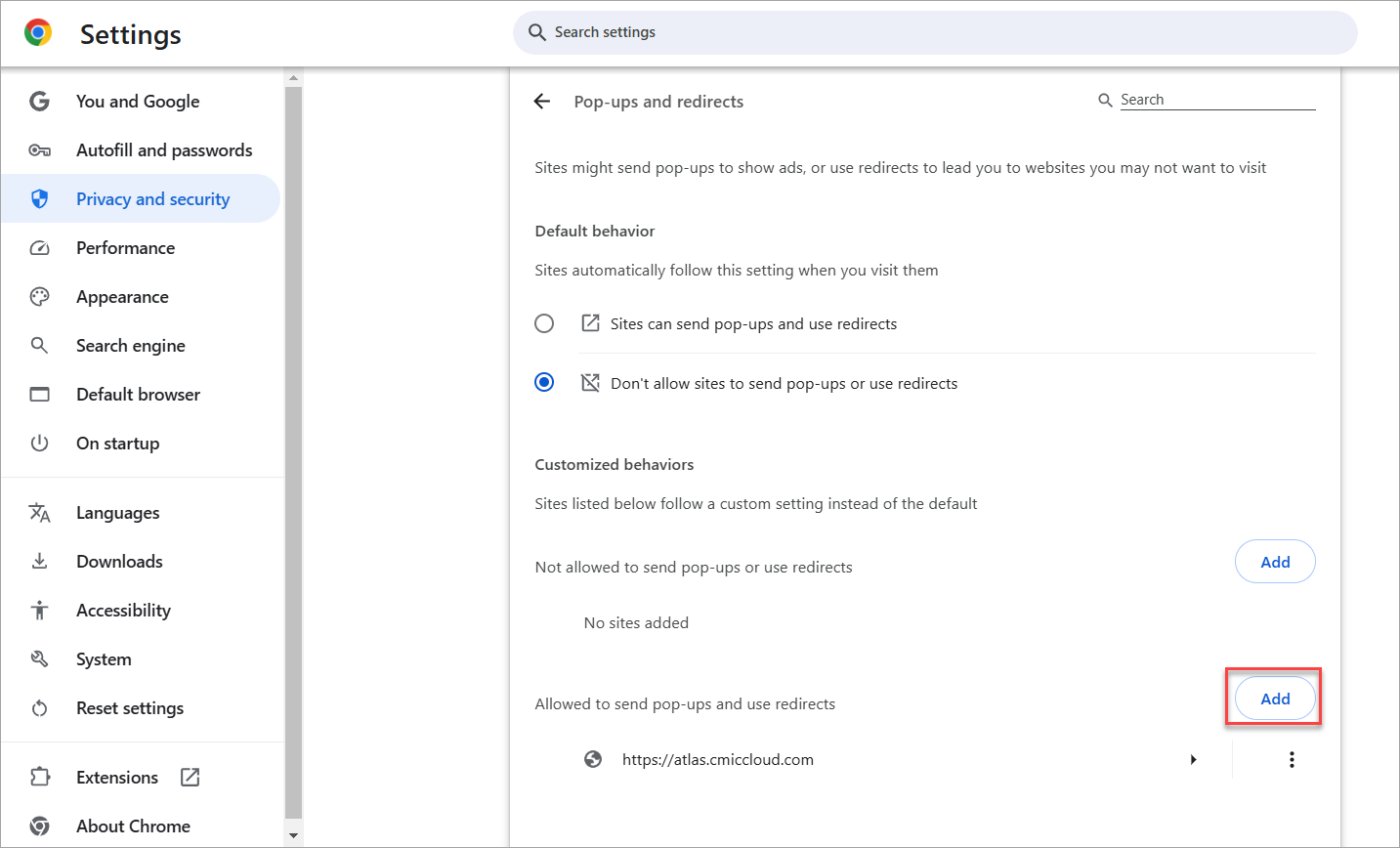Click the puzzle piece icon for Extensions
The height and width of the screenshot is (848, 1400).
point(39,778)
